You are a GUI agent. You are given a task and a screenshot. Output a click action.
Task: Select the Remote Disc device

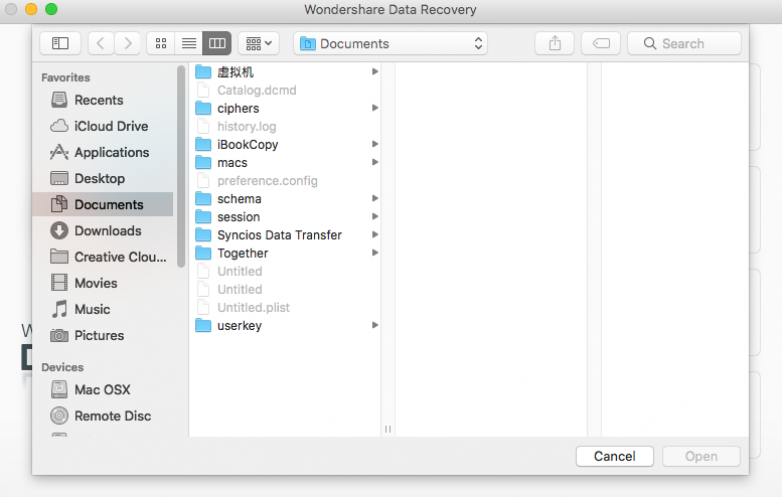pos(105,416)
